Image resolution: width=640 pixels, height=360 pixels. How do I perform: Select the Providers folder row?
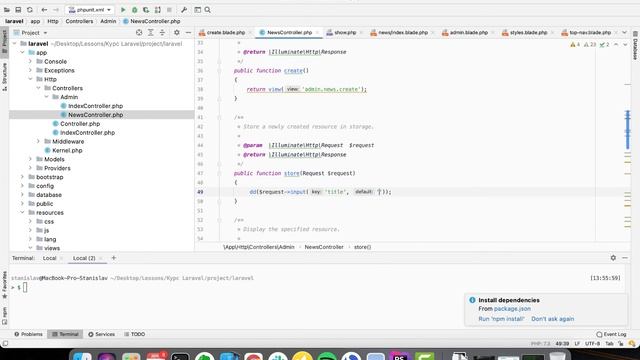[102, 168]
